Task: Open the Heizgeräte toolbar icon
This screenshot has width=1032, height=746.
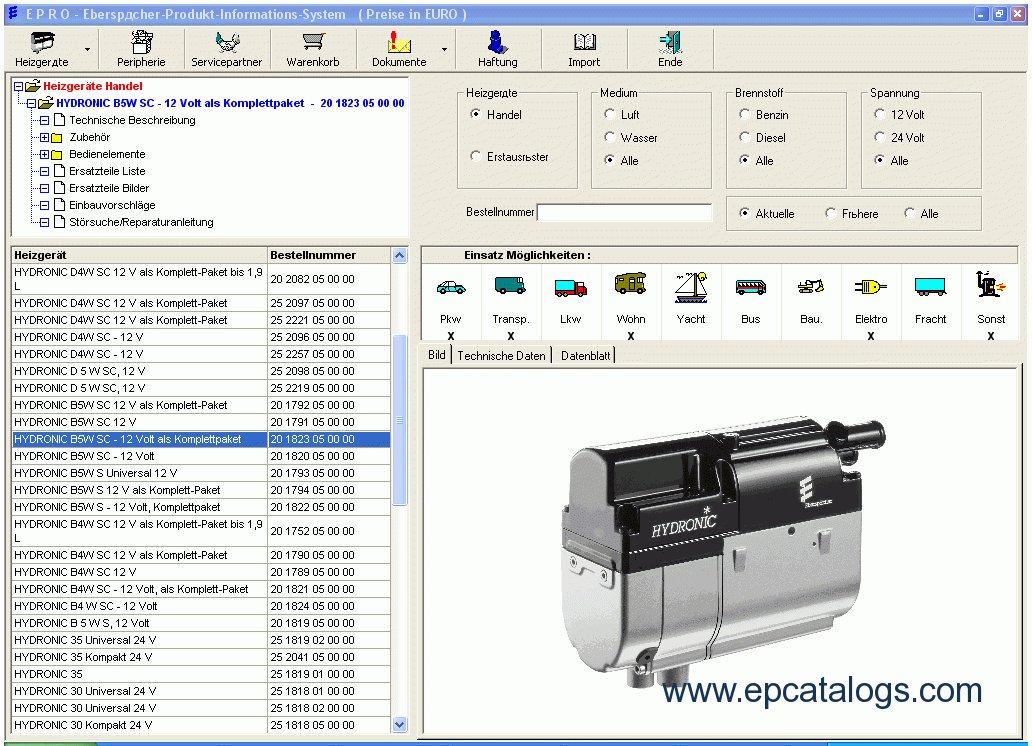Action: [x=42, y=43]
